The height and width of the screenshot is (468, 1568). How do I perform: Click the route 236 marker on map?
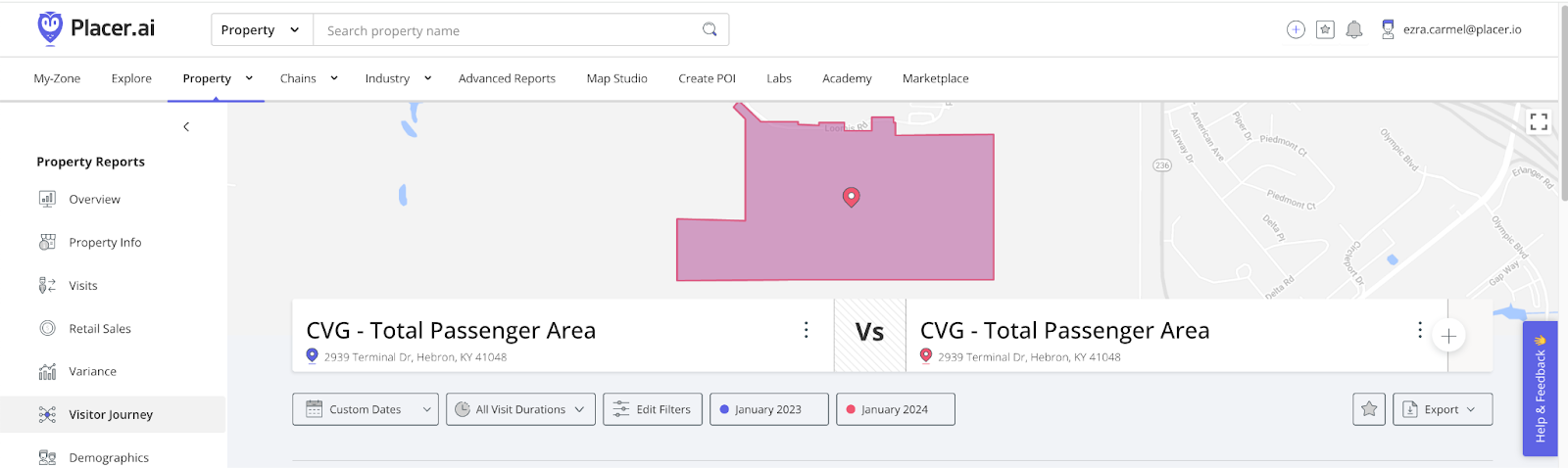pyautogui.click(x=1162, y=164)
